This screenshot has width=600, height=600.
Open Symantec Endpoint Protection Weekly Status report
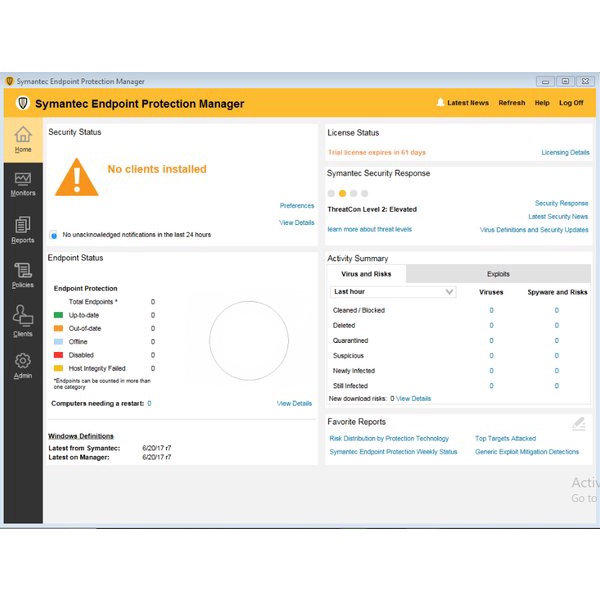[393, 452]
